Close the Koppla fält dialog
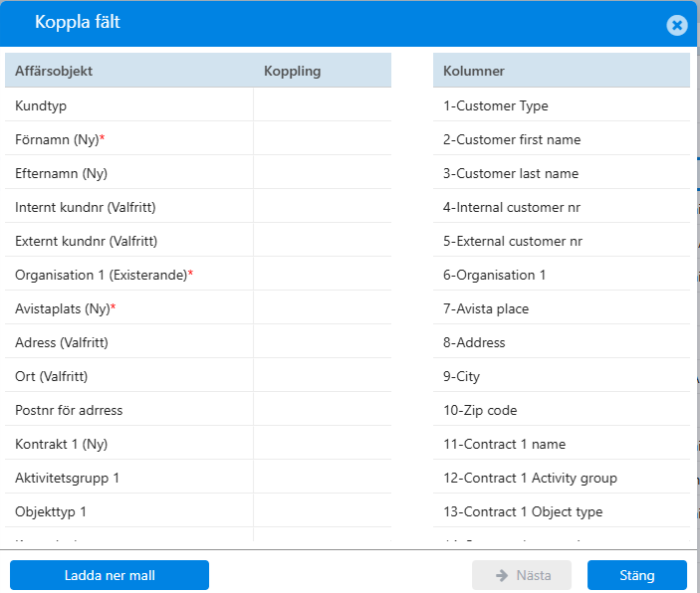The height and width of the screenshot is (593, 700). pos(677,25)
